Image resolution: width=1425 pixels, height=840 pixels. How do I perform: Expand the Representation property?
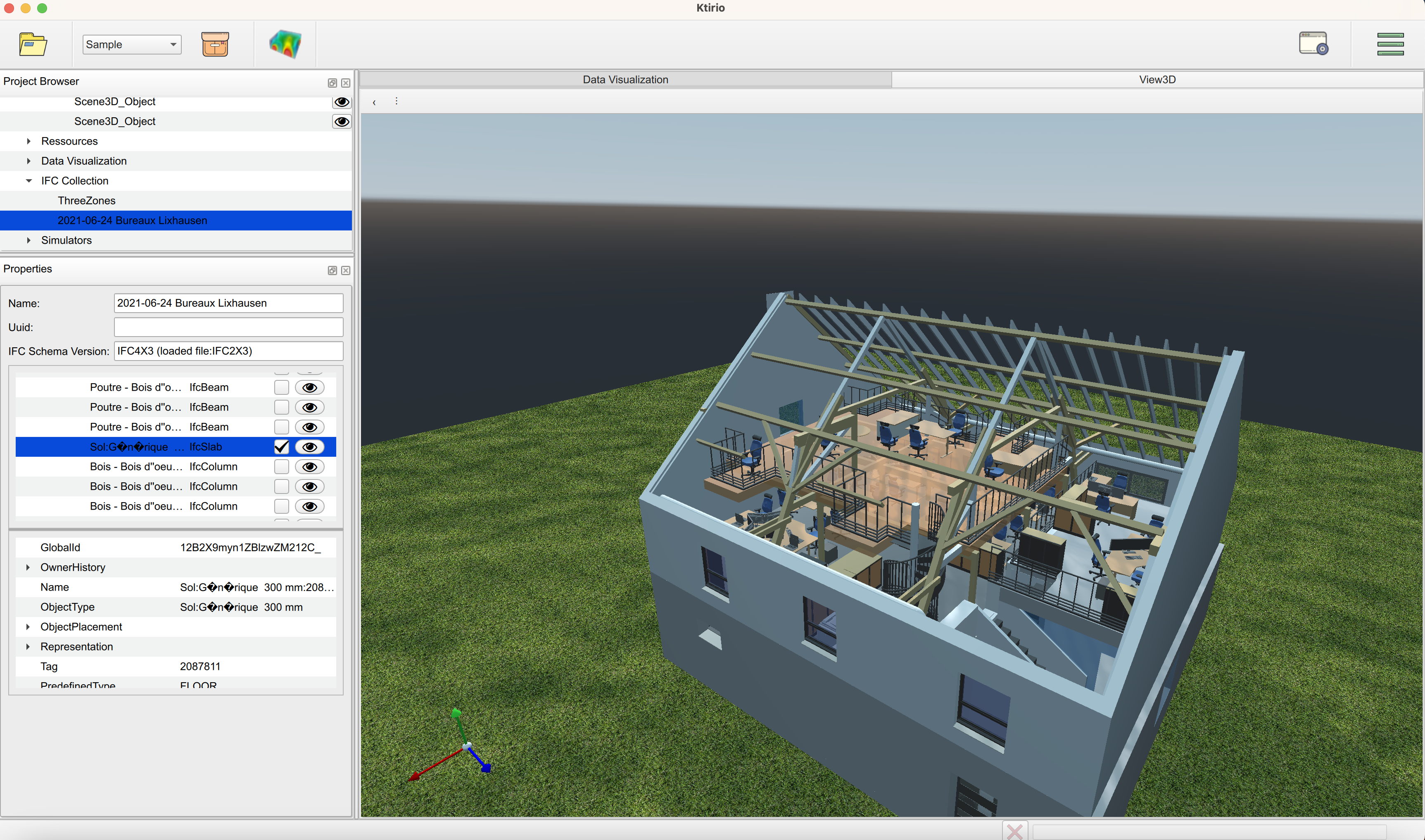coord(28,646)
